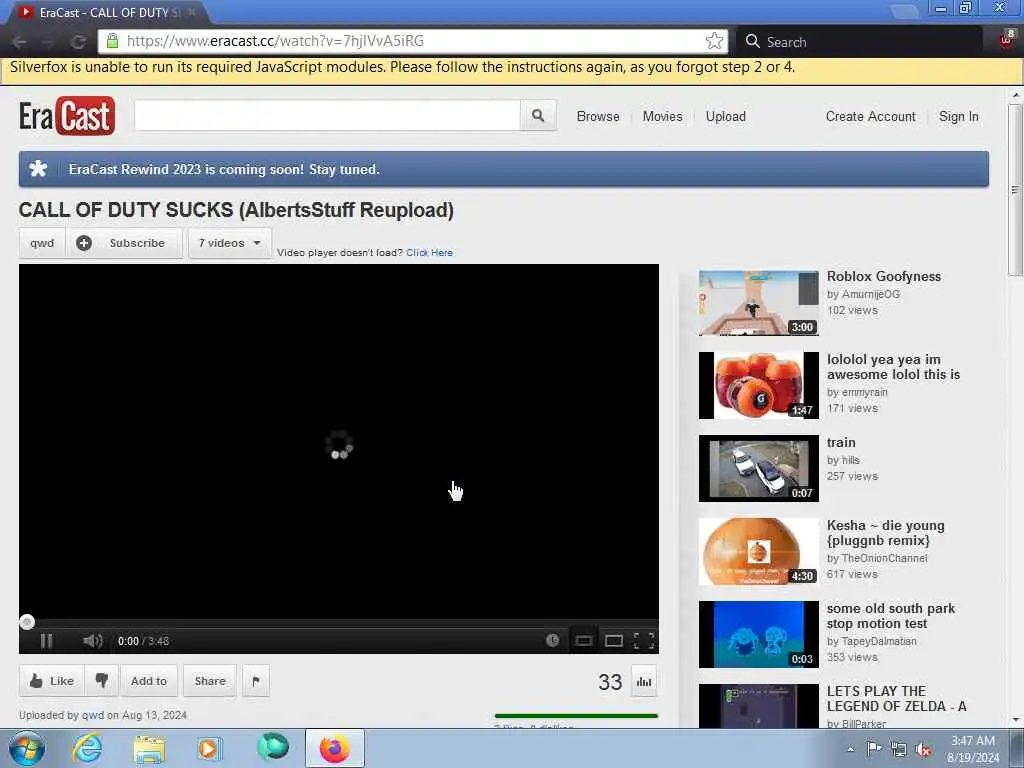Screen dimensions: 1024x768
Task: Click the EraCast Rewind 2023 announcement banner
Action: (x=504, y=169)
